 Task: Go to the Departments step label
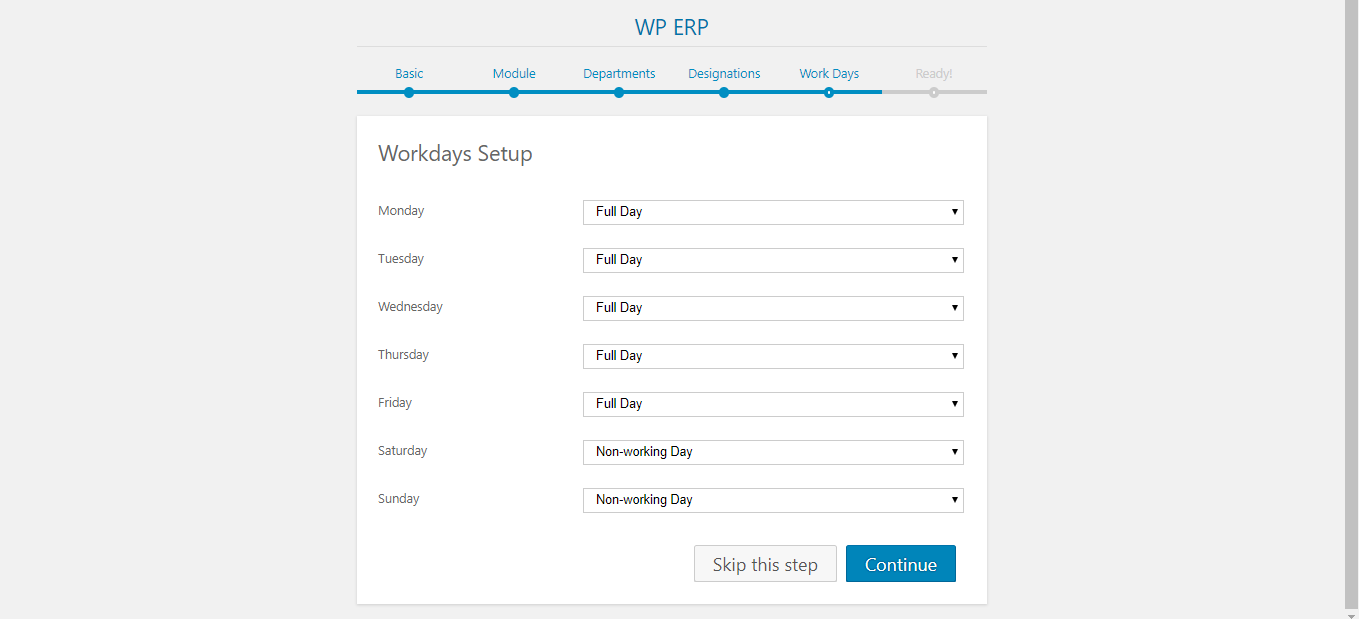619,73
